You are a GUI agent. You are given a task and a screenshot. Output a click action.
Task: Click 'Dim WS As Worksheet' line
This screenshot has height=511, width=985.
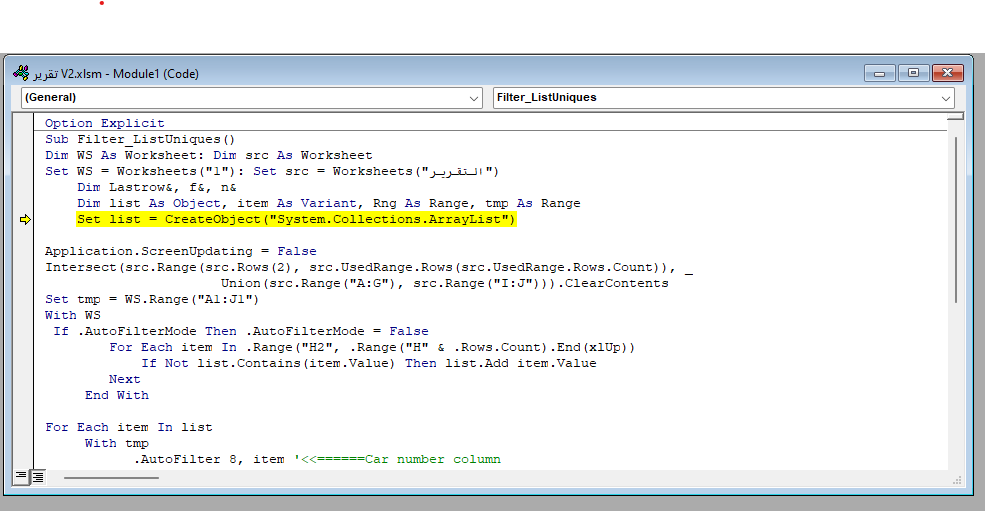pyautogui.click(x=209, y=155)
